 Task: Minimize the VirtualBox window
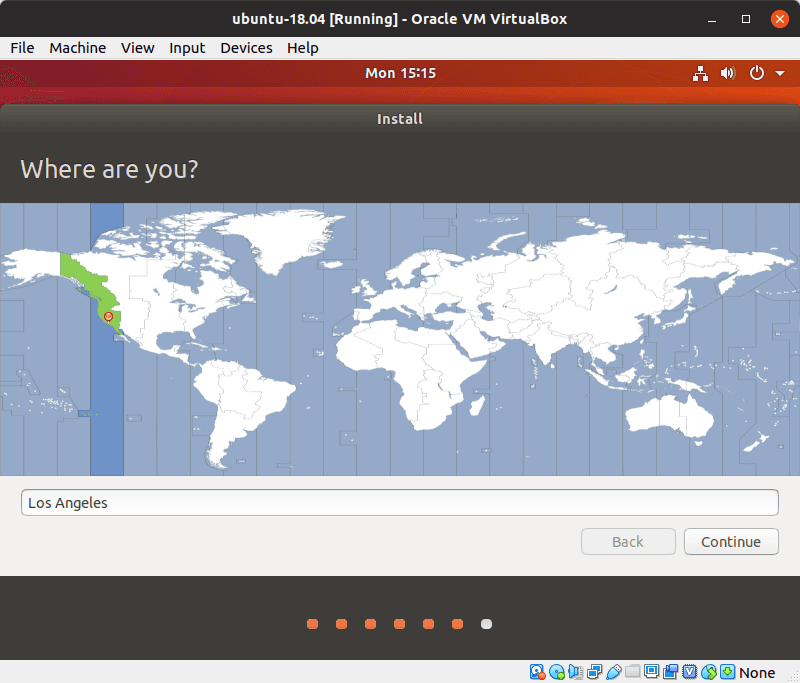point(712,19)
